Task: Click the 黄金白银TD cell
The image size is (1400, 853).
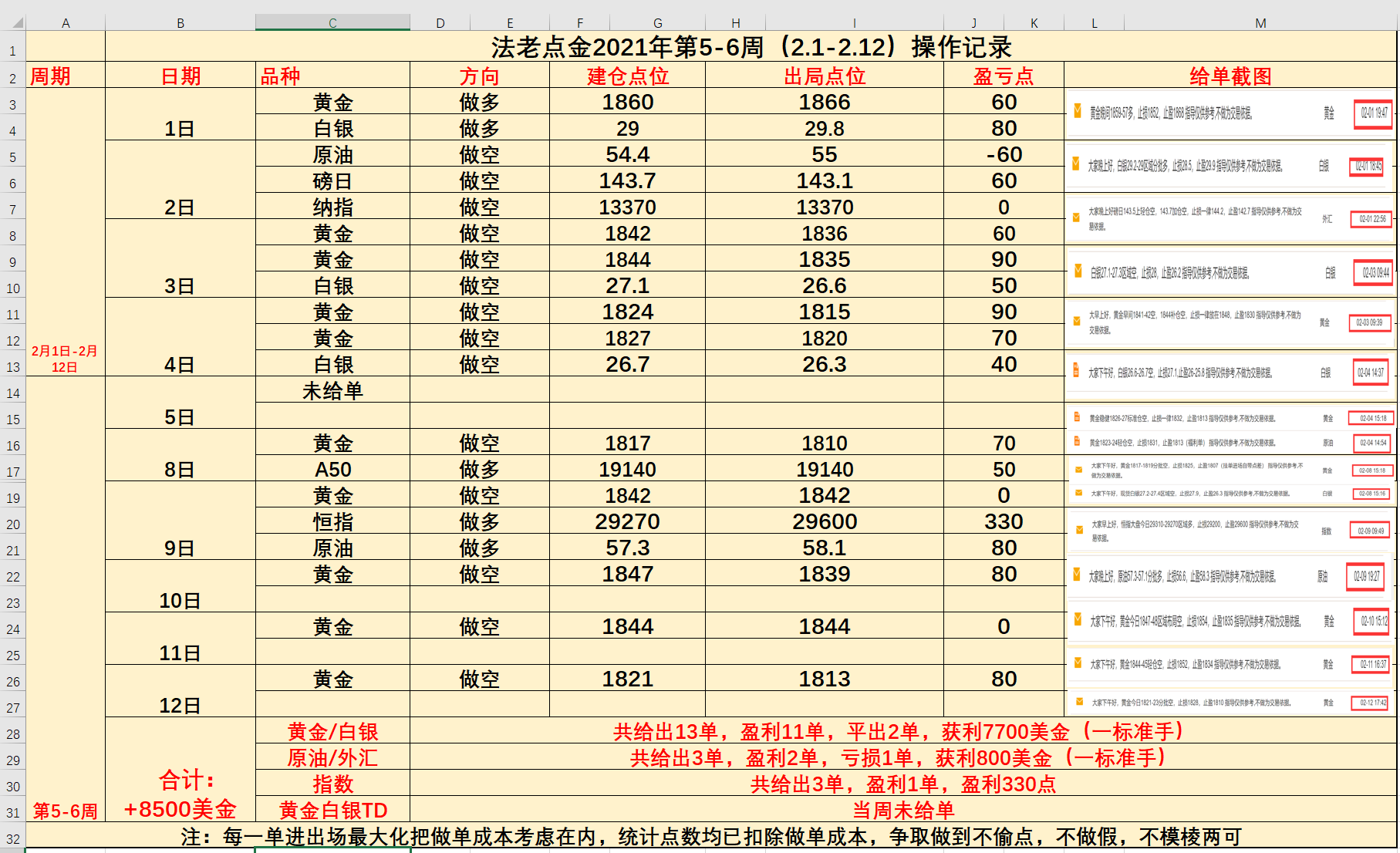Action: pyautogui.click(x=332, y=810)
